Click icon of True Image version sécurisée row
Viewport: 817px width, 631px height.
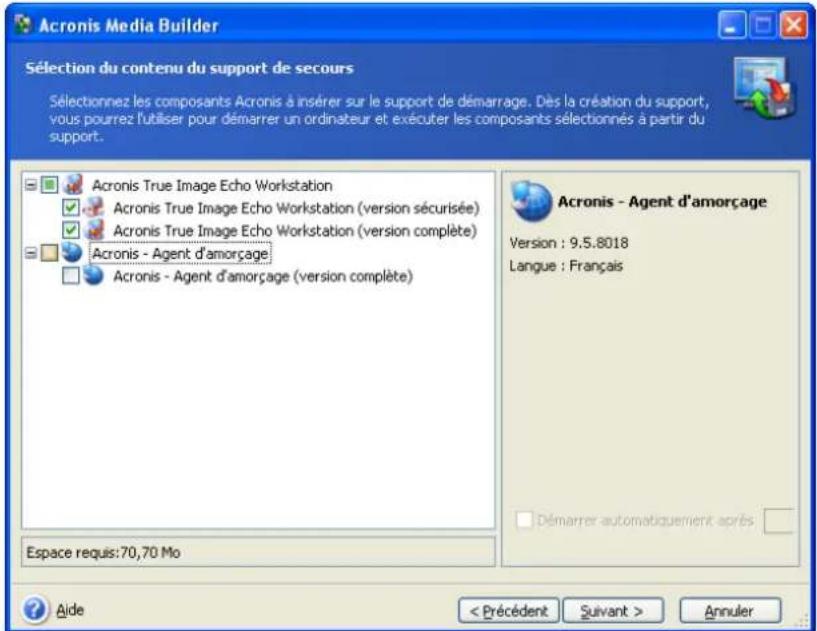pos(94,207)
